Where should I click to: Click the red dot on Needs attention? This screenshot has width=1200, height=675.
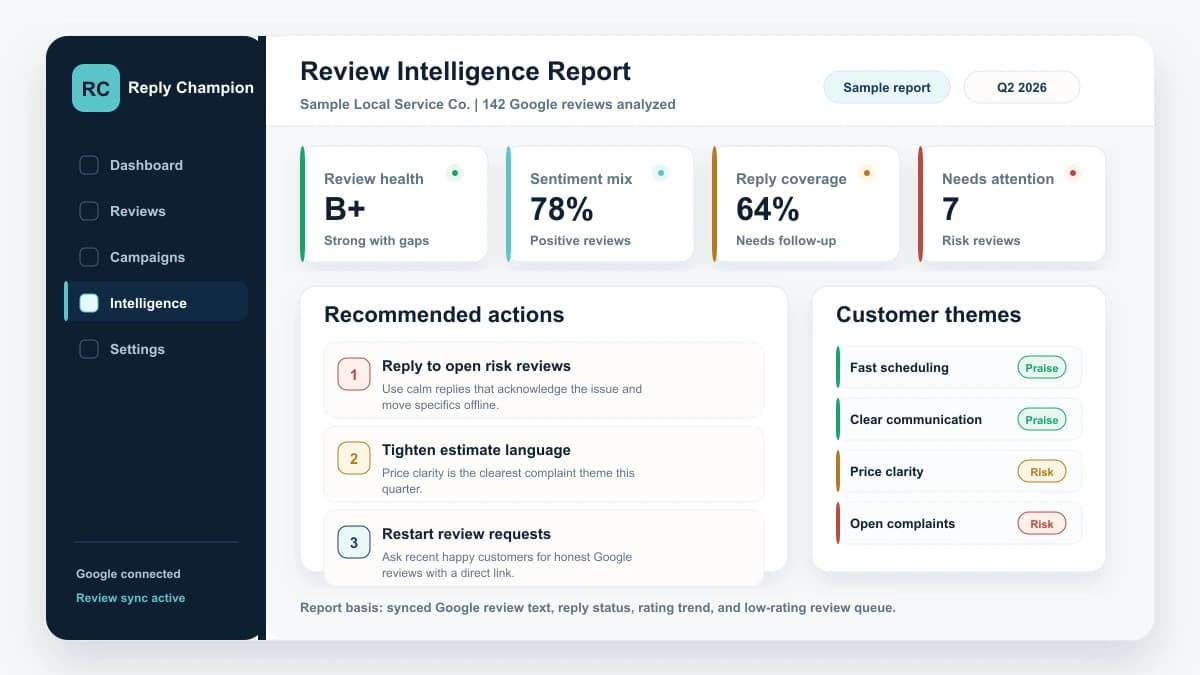click(1073, 173)
